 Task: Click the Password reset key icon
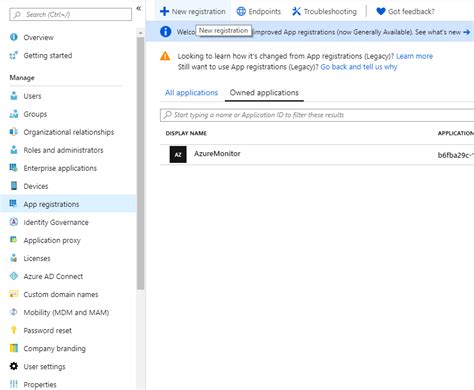[x=14, y=330]
